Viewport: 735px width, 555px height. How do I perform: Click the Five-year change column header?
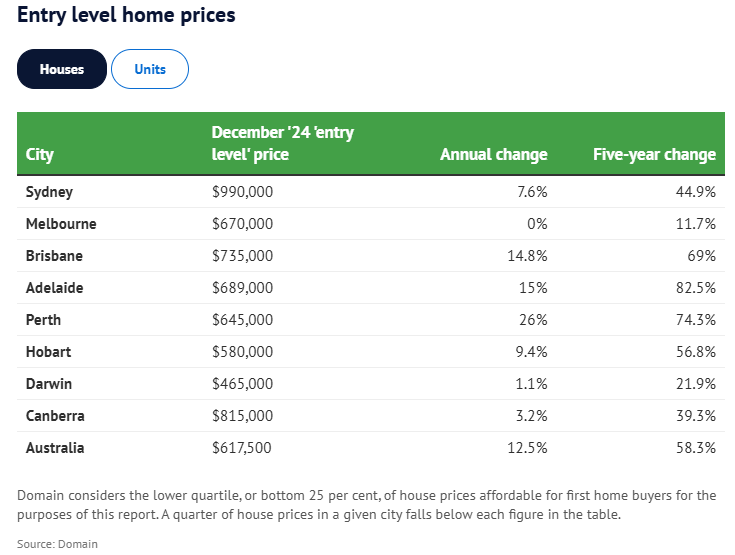(x=654, y=155)
